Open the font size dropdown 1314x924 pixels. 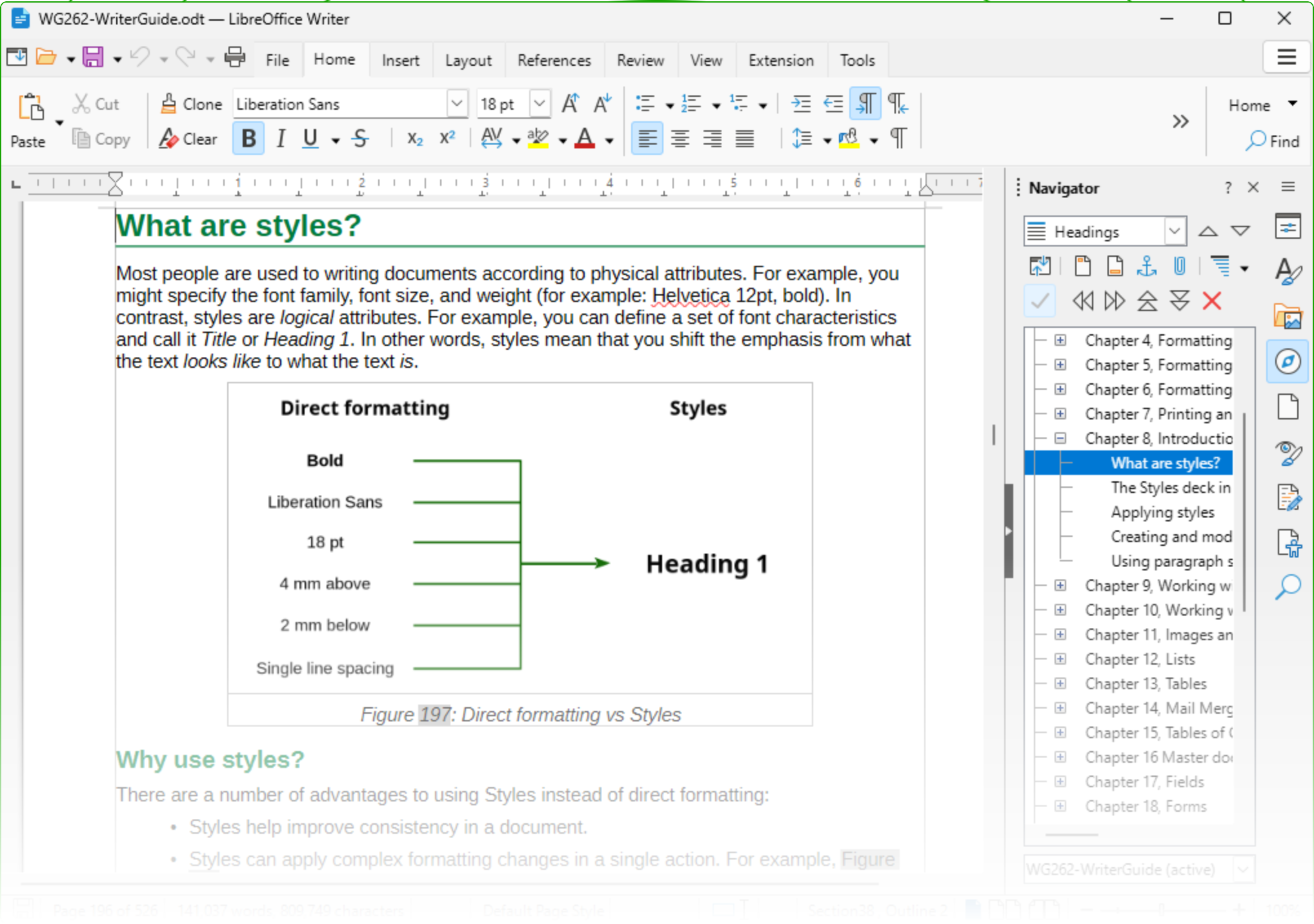(540, 104)
